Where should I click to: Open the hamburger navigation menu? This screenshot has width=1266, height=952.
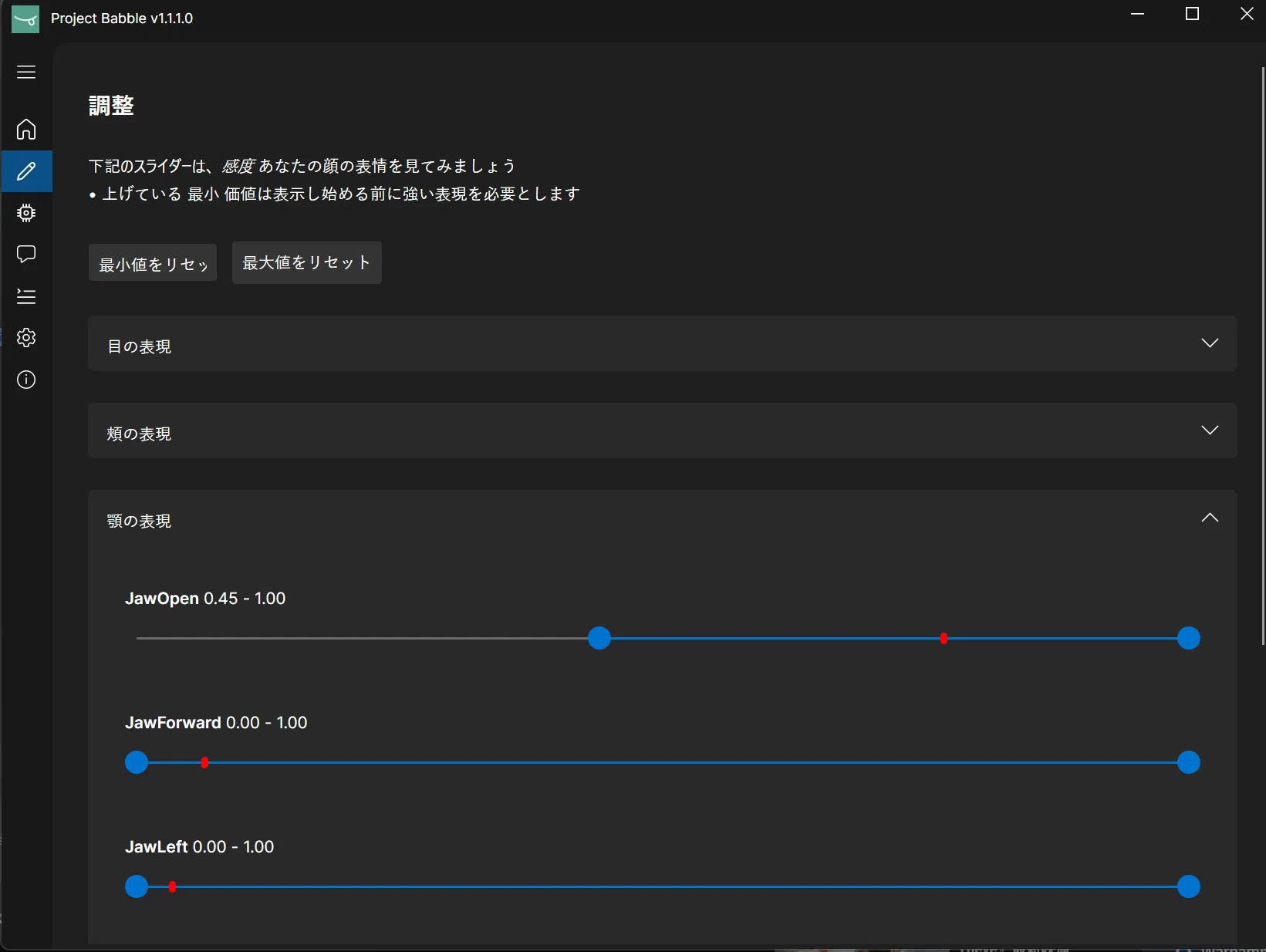[x=26, y=72]
